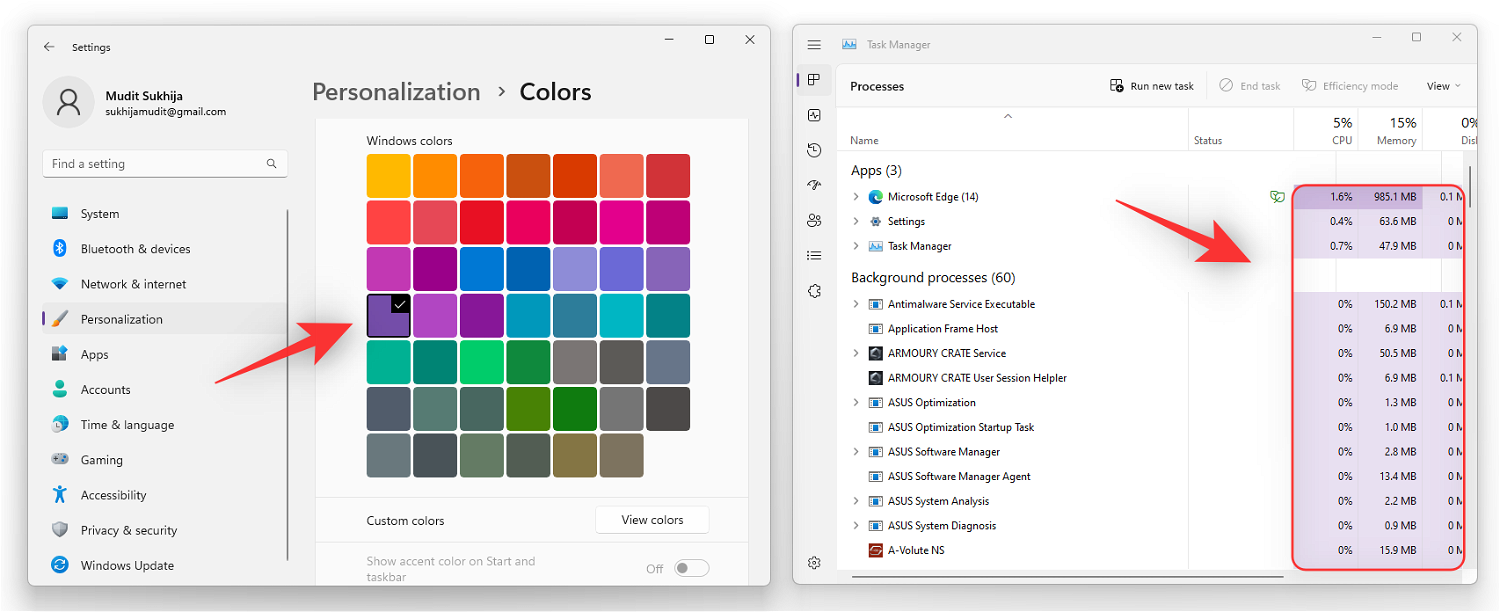Image resolution: width=1500 pixels, height=612 pixels.
Task: Open the Startup apps panel
Action: (813, 184)
